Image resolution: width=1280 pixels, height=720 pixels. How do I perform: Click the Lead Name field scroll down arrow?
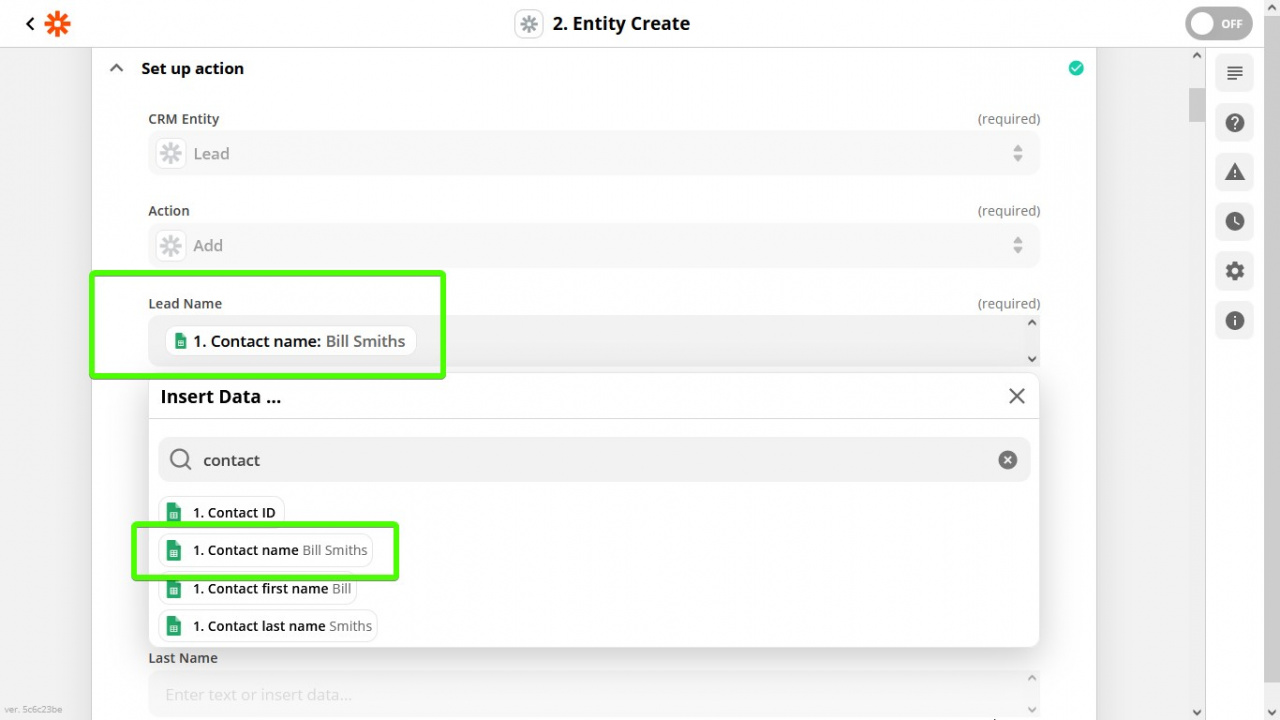pos(1032,359)
